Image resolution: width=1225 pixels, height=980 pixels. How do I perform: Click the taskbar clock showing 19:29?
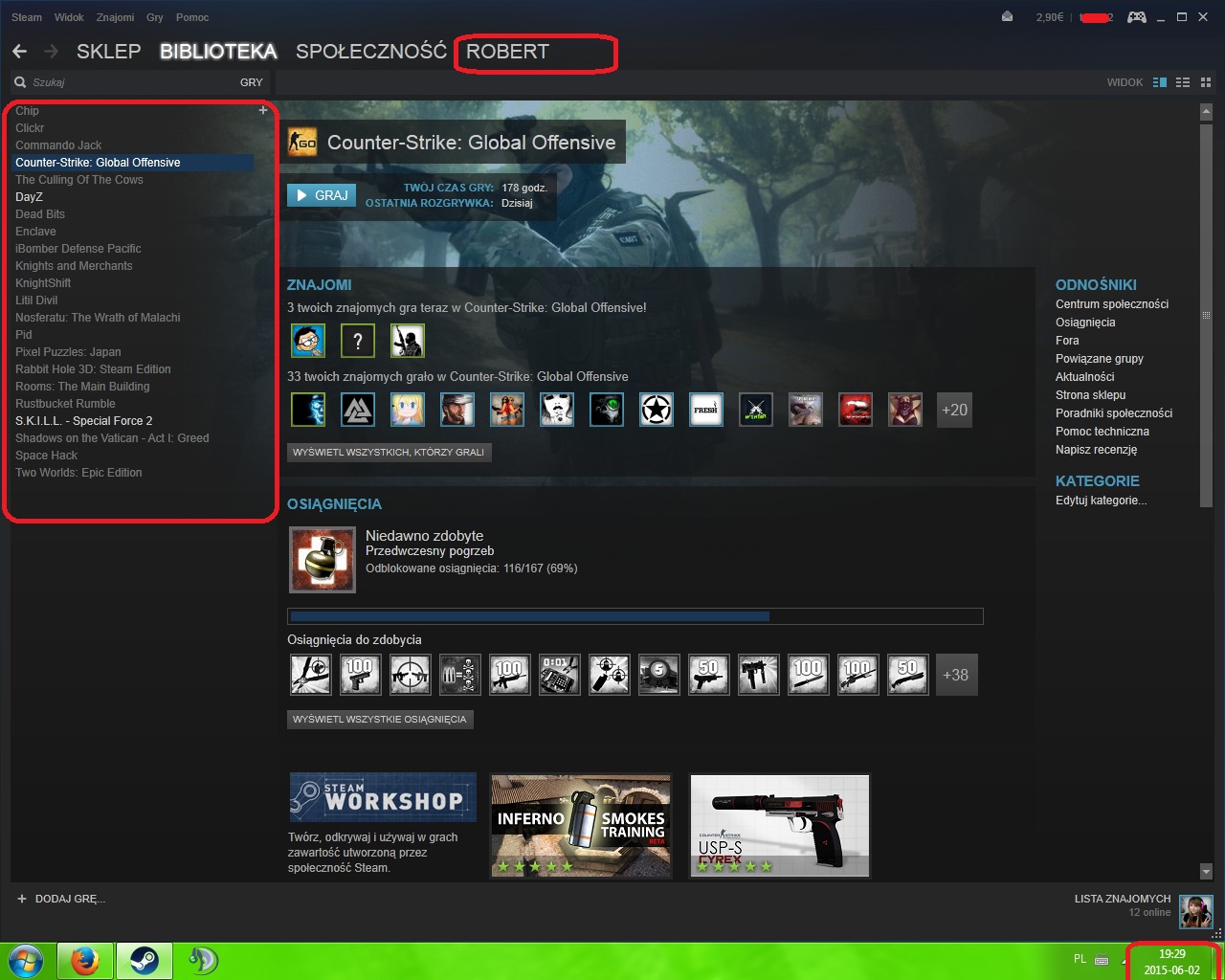coord(1172,962)
